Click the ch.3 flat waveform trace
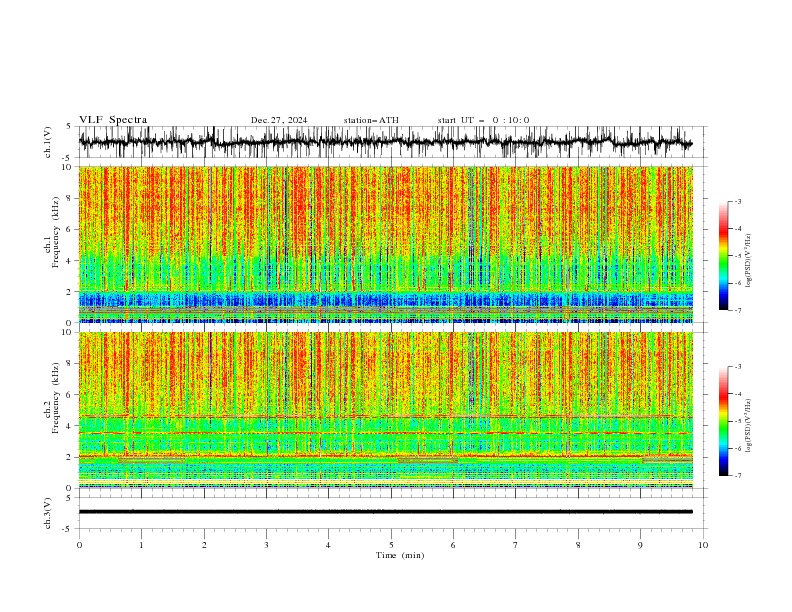 click(385, 512)
